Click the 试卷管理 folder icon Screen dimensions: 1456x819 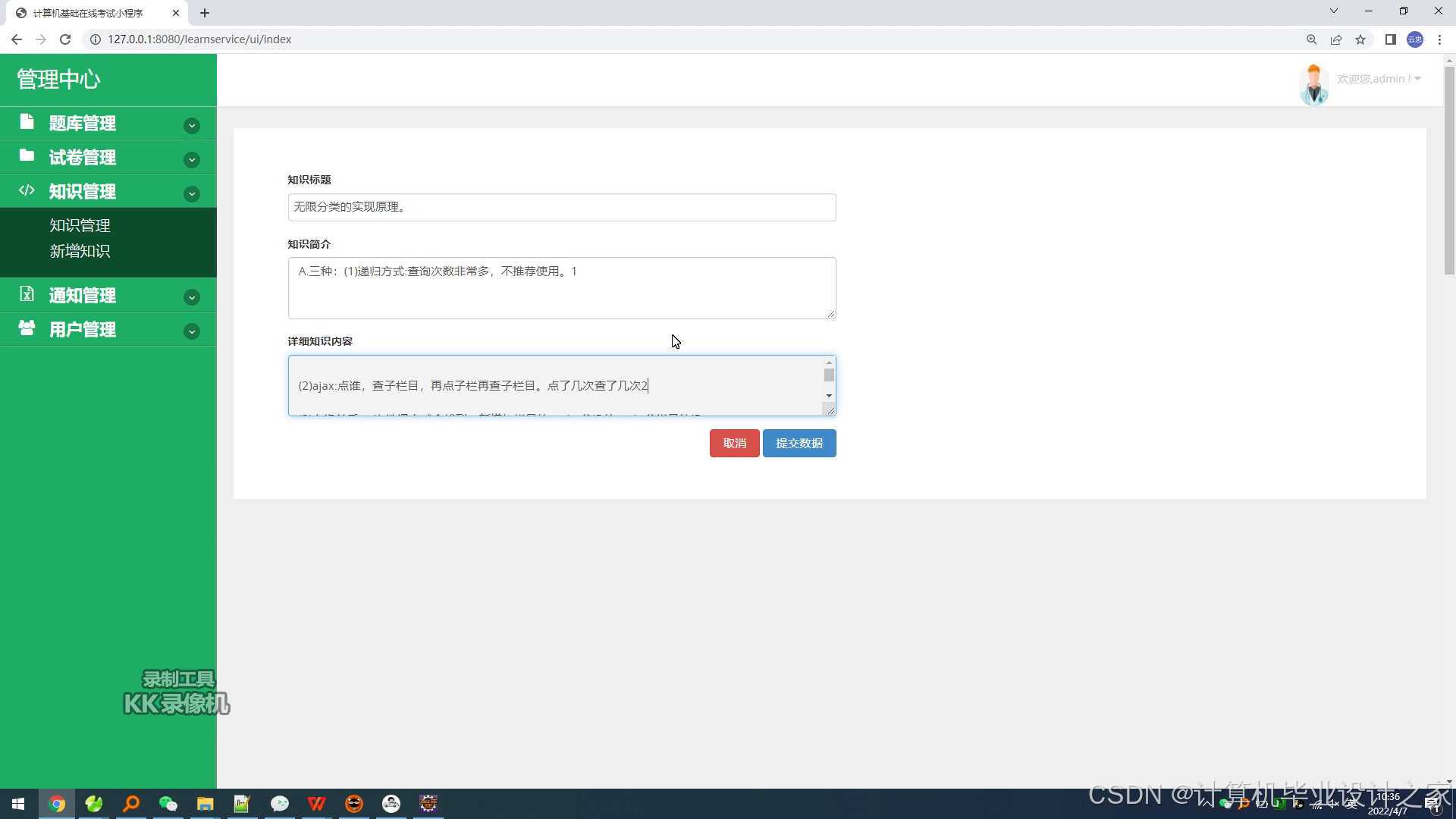(x=27, y=155)
